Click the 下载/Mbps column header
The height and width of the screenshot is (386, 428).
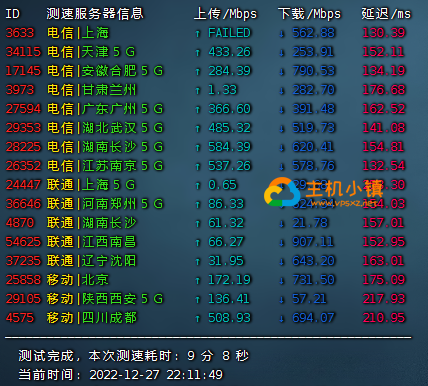point(310,14)
